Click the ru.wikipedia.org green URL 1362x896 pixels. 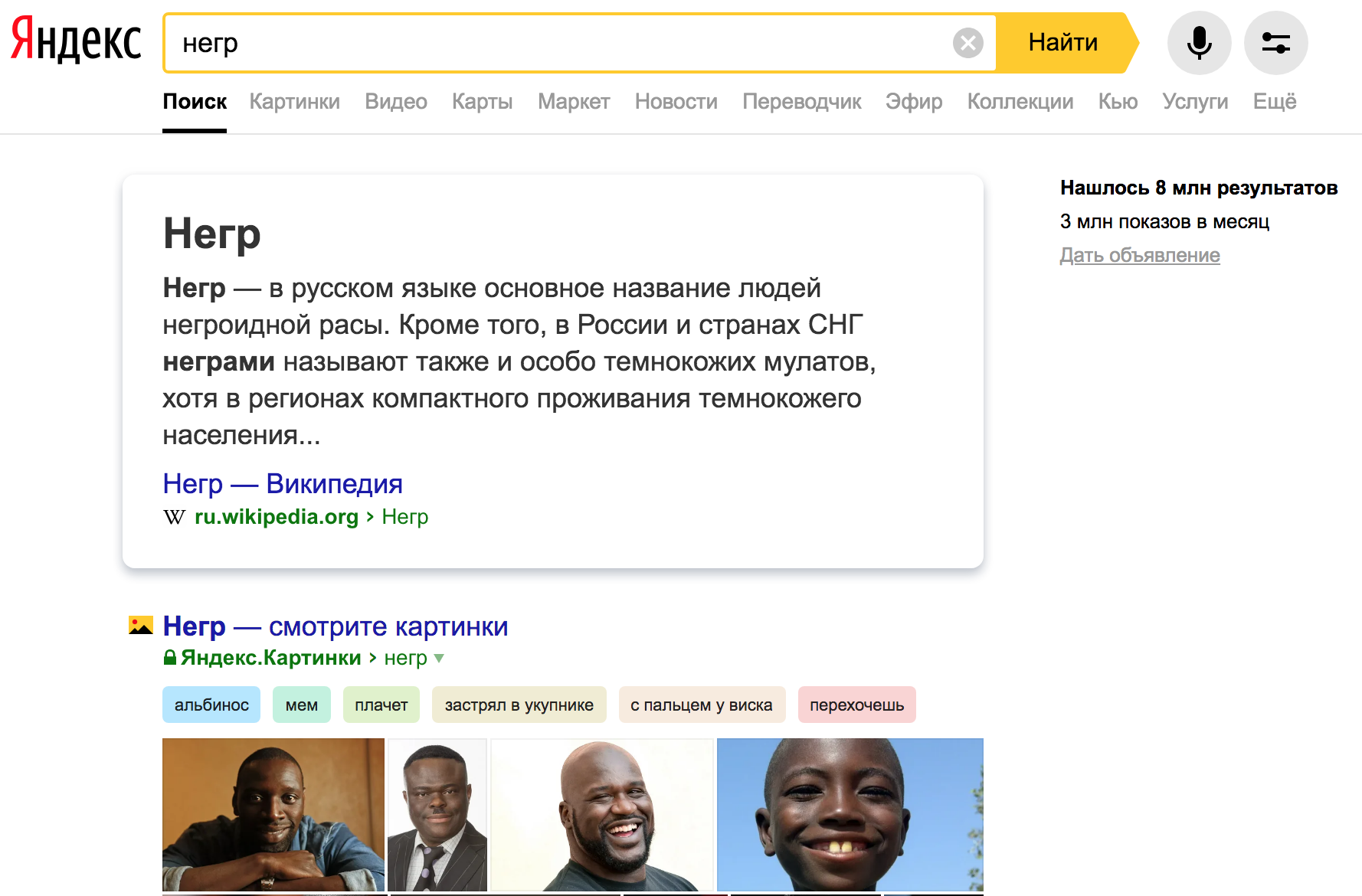277,517
